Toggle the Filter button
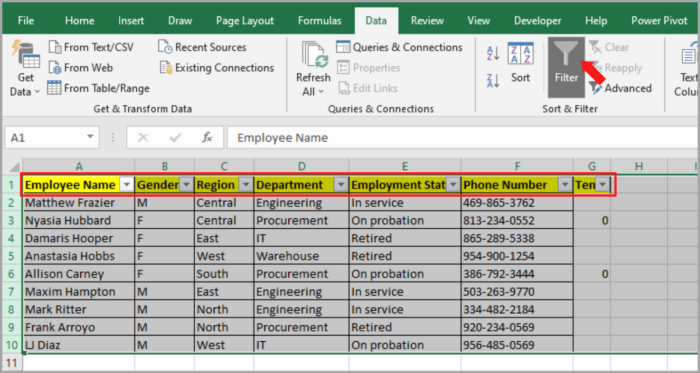This screenshot has width=700, height=373. click(566, 67)
